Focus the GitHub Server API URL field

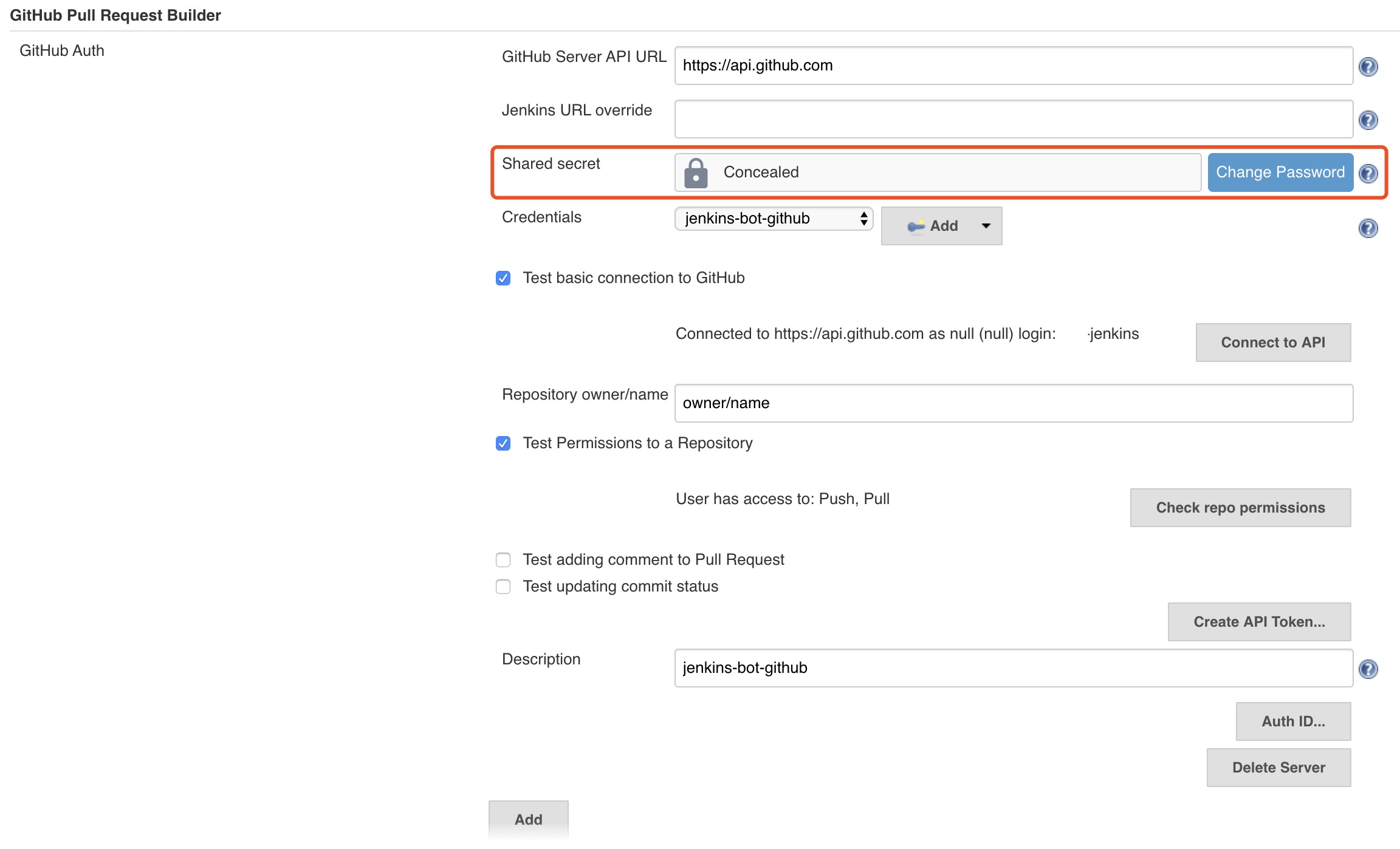coord(1014,66)
